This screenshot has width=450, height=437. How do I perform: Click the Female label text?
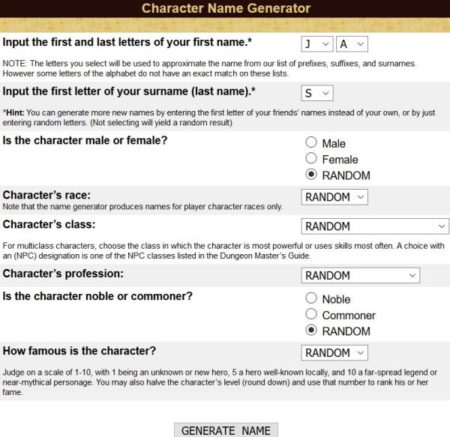click(340, 160)
